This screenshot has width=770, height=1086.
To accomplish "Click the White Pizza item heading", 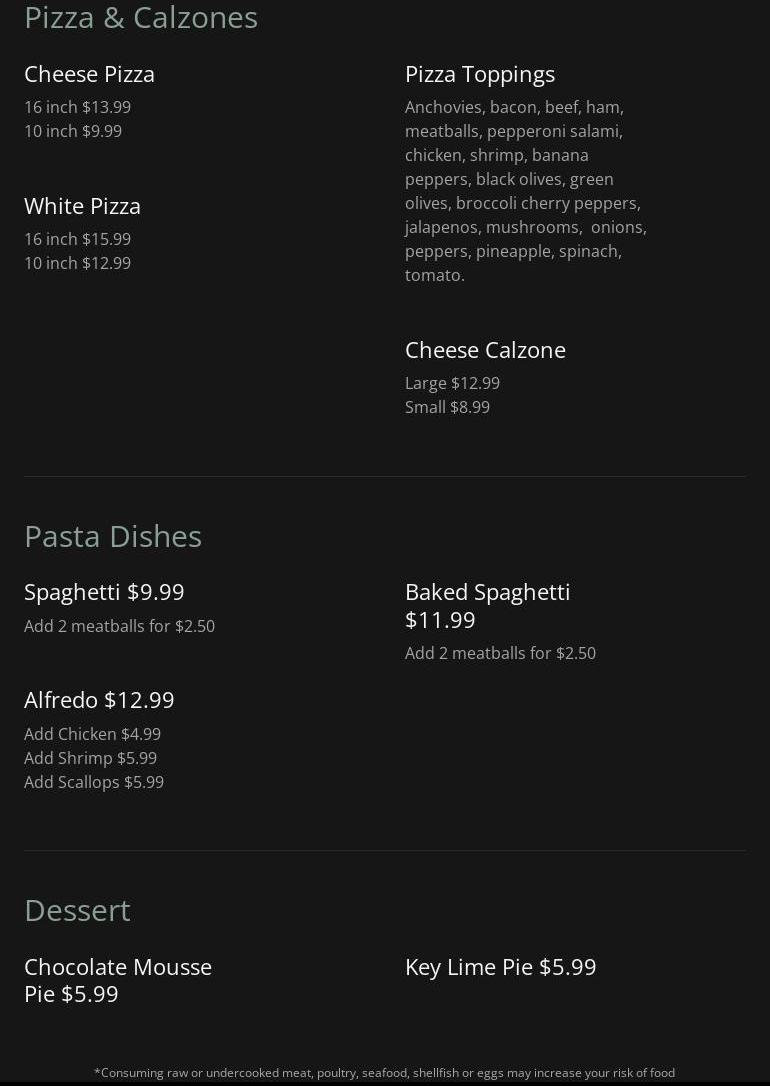I will (x=82, y=206).
